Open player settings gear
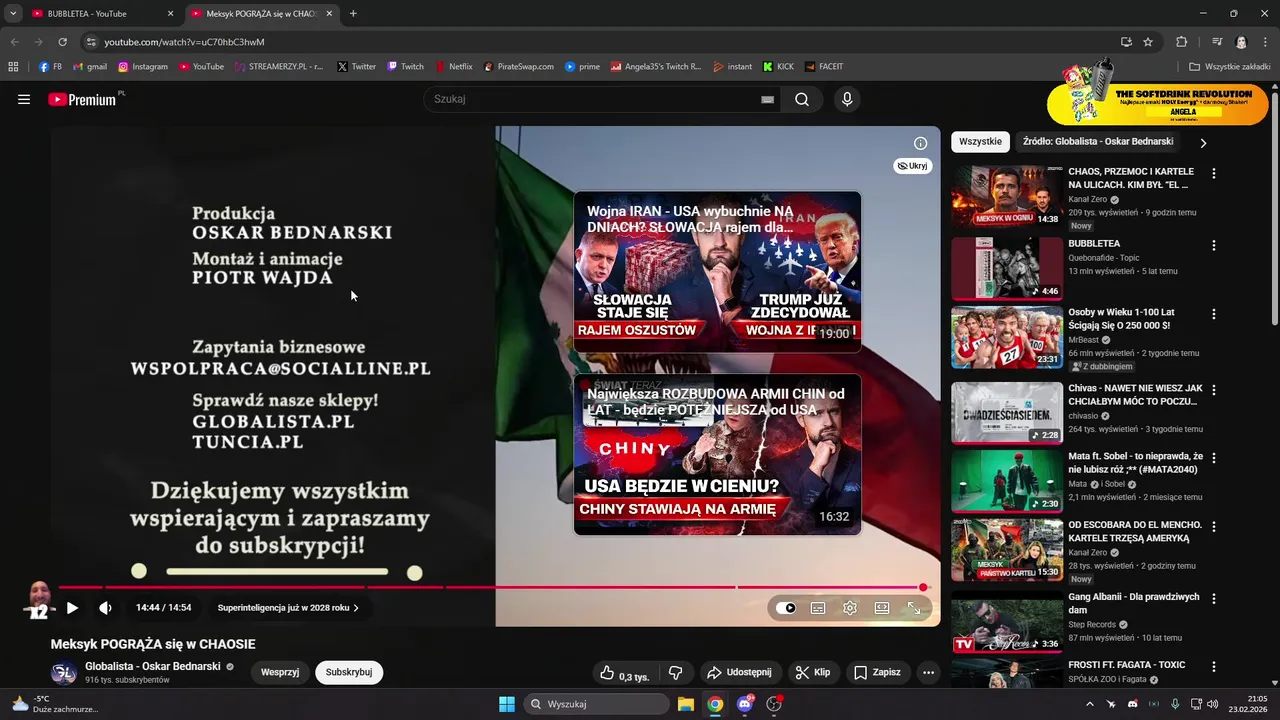The width and height of the screenshot is (1280, 720). point(850,607)
